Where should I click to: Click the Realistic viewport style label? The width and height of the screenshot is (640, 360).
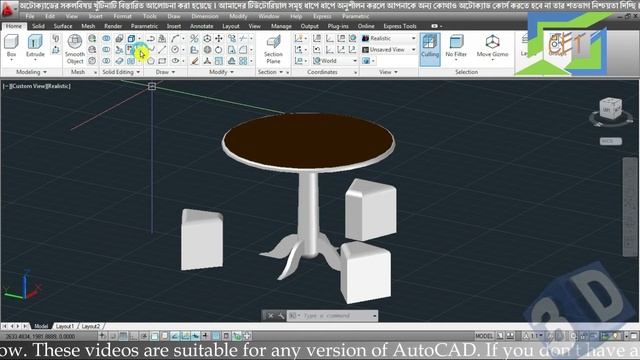tap(58, 86)
